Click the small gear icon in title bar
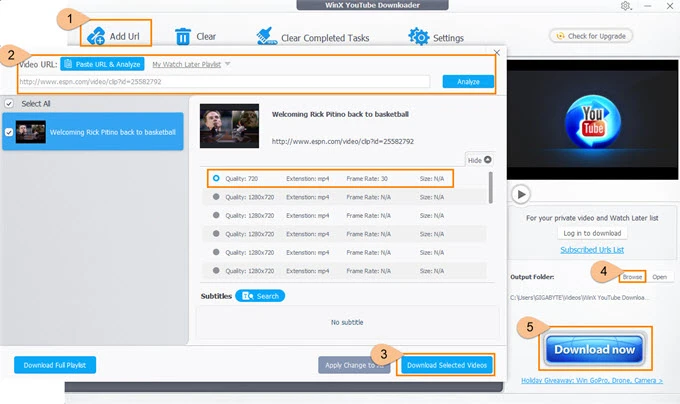Viewport: 680px width, 404px height. (x=625, y=6)
